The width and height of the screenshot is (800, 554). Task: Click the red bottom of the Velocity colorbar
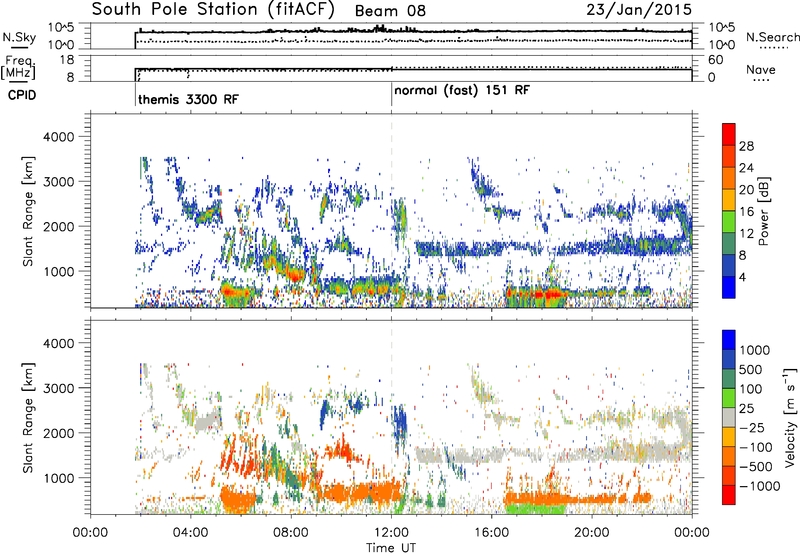(729, 495)
